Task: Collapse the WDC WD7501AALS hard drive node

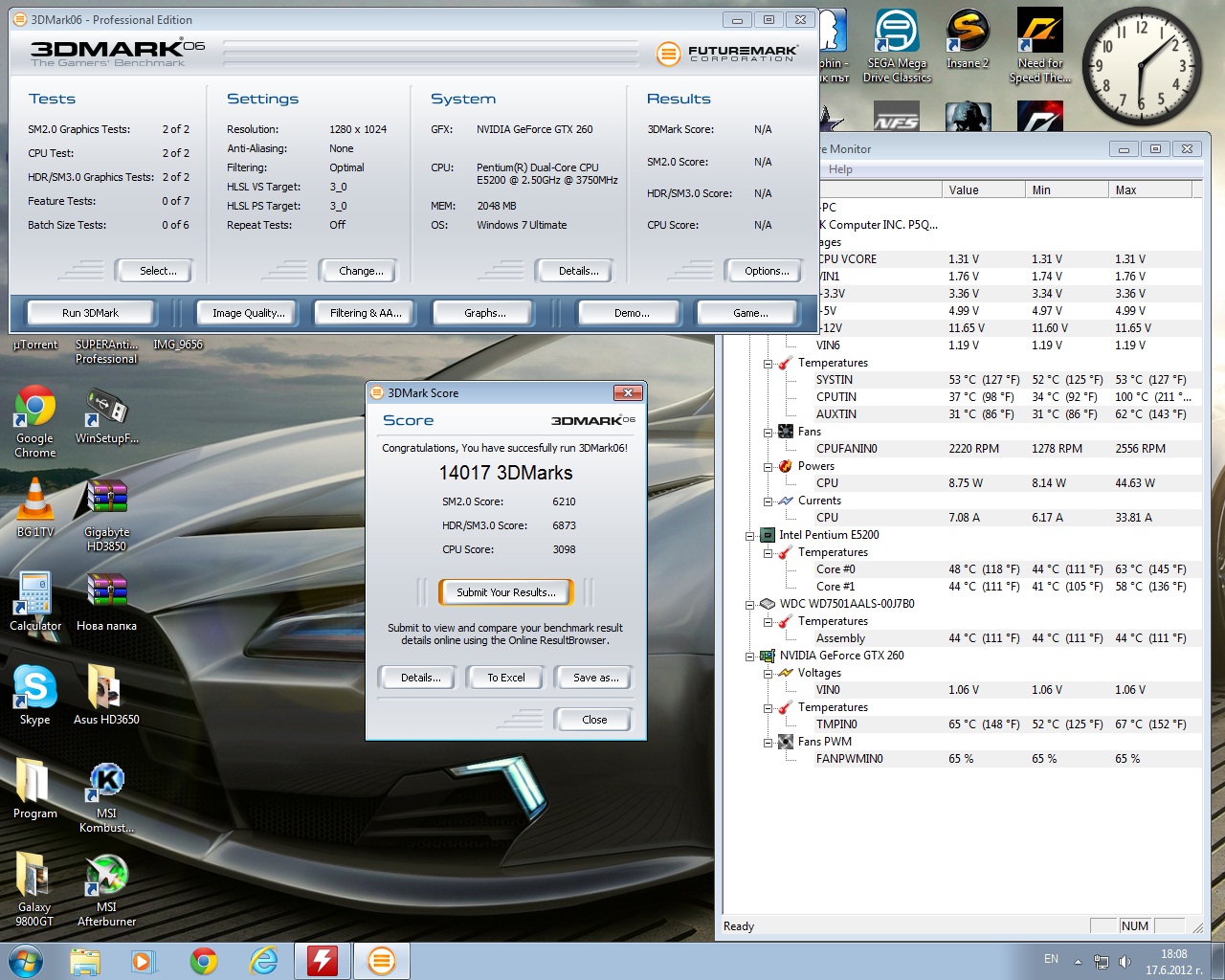Action: tap(750, 605)
